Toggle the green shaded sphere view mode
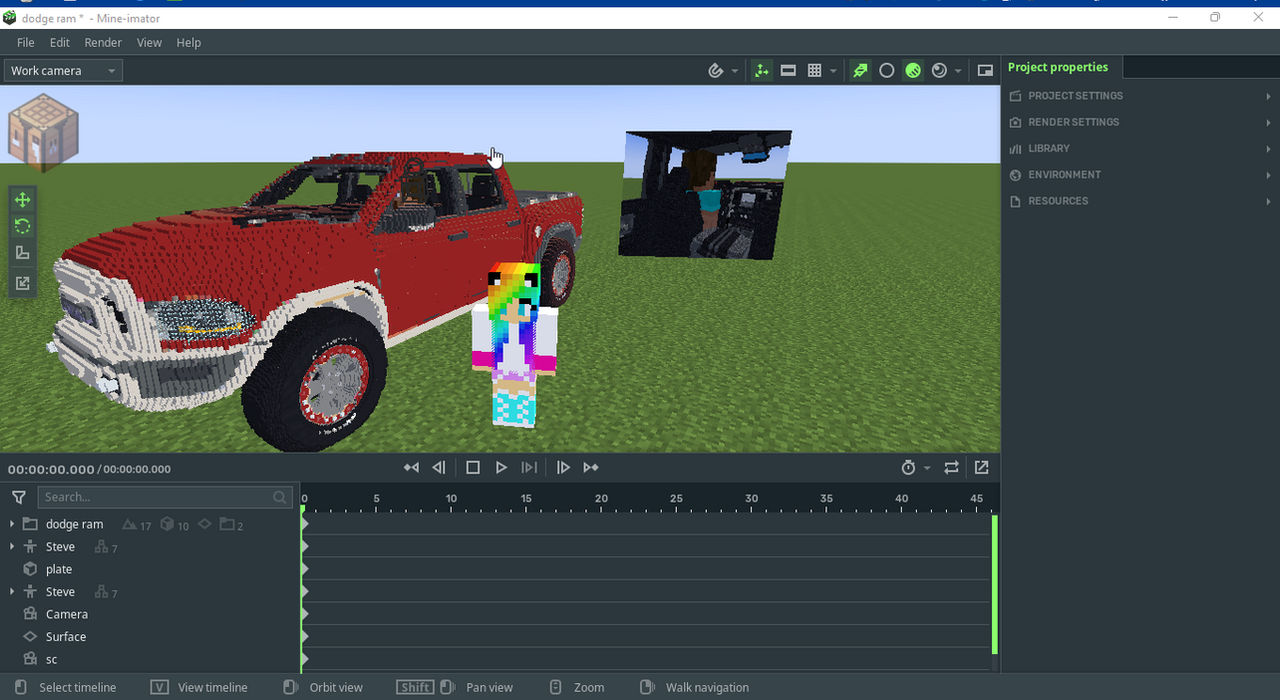 tap(913, 71)
